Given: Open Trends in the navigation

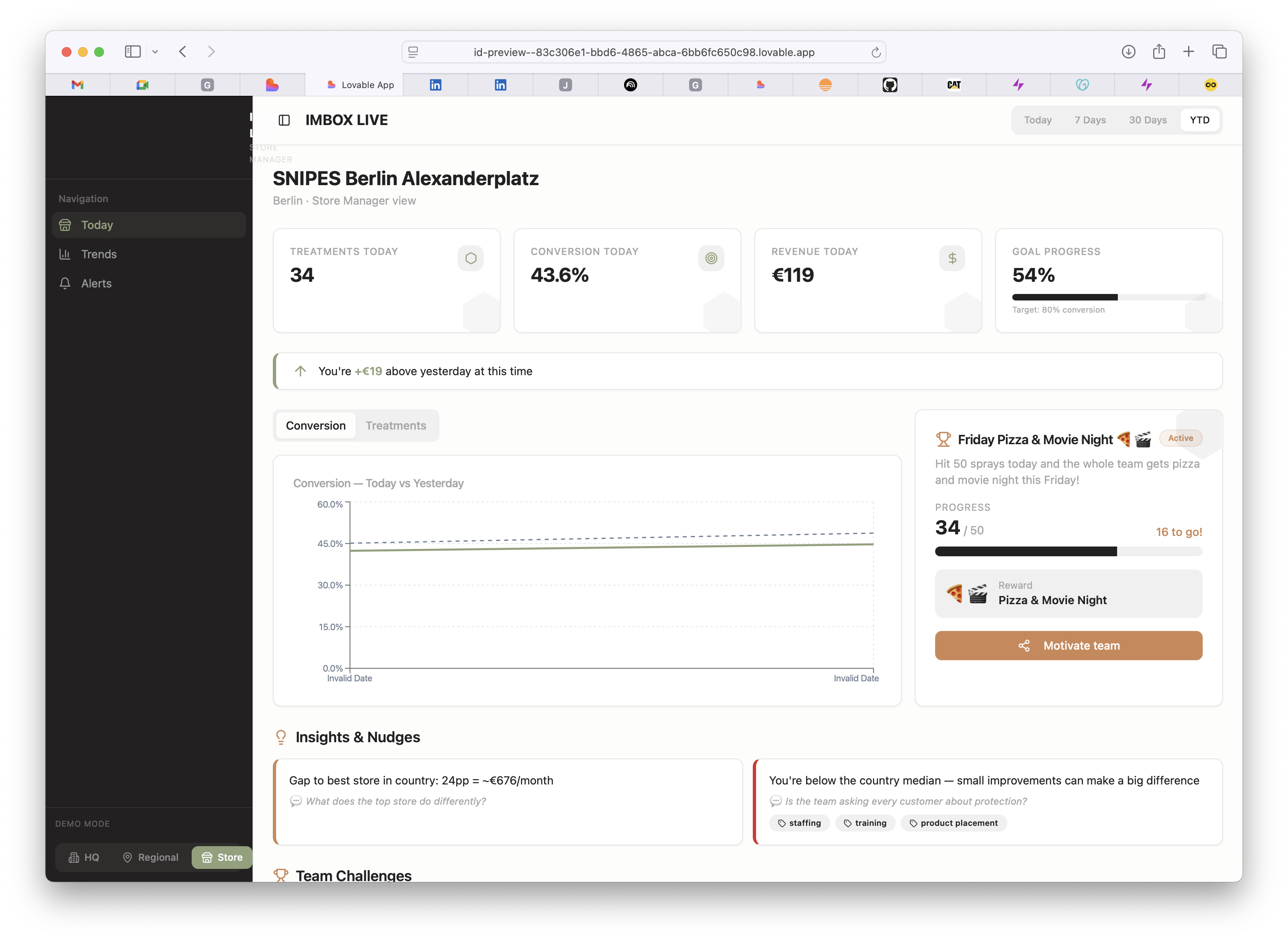Looking at the screenshot, I should click(x=149, y=254).
